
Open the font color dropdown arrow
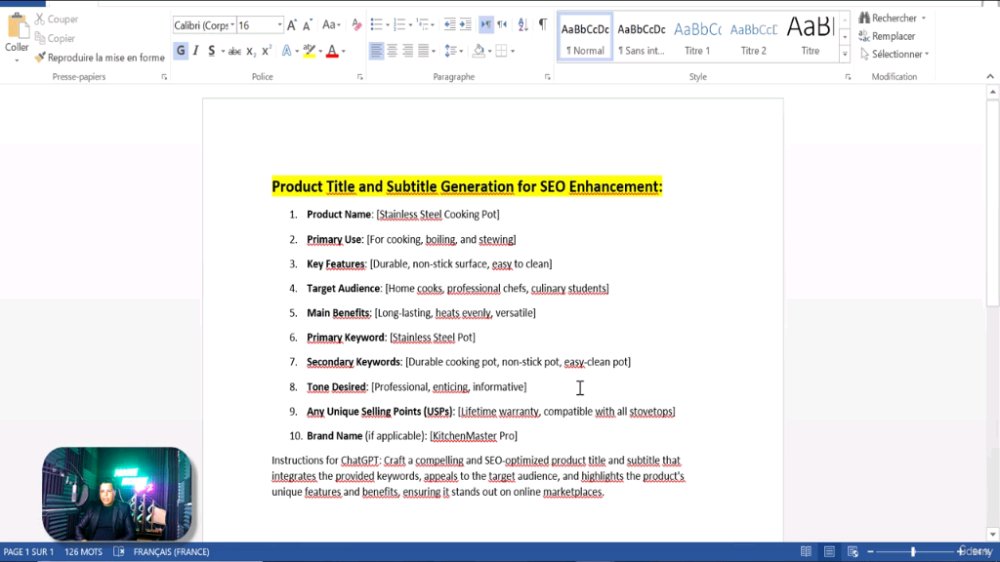point(343,51)
